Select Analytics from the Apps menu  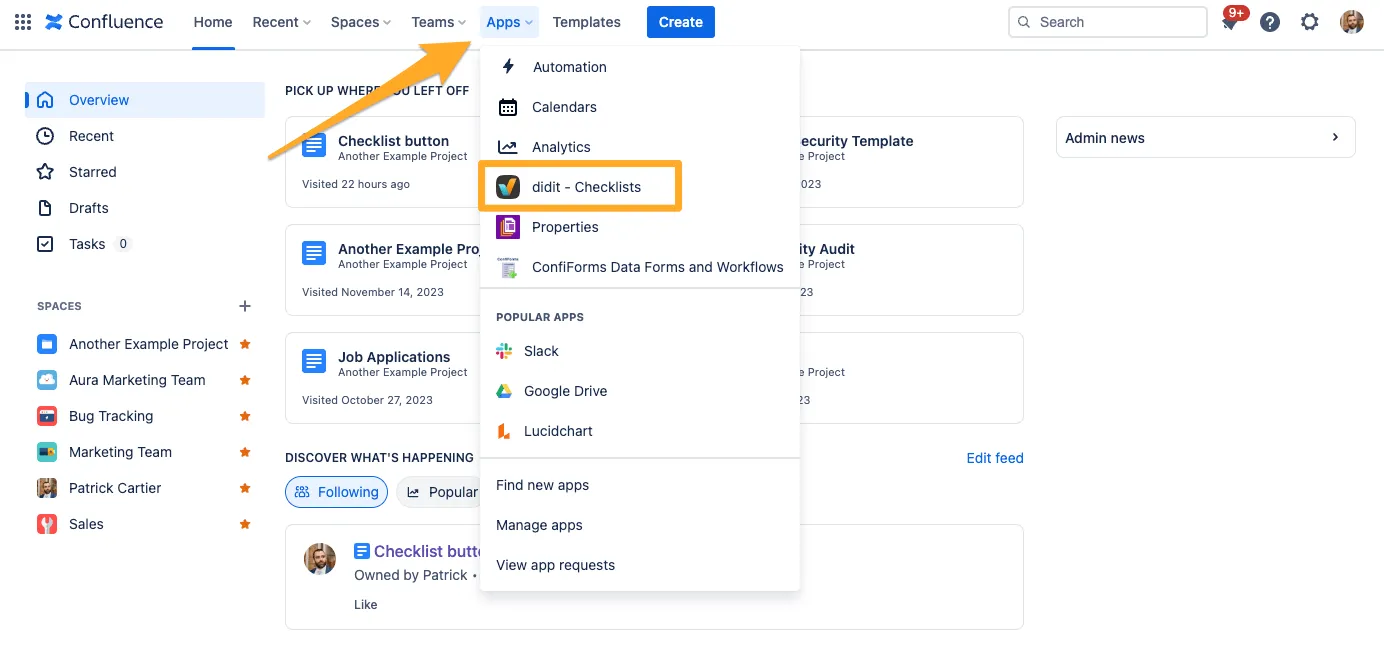(640, 147)
